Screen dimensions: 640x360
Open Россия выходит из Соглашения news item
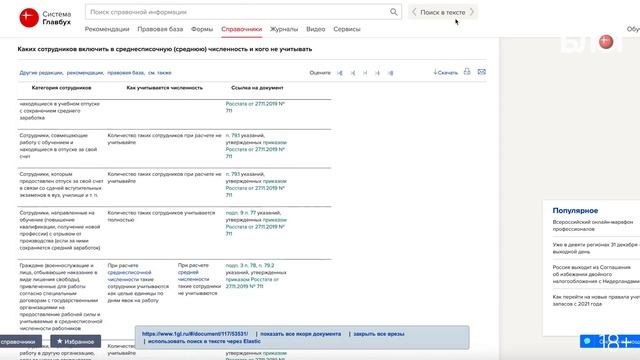[596, 274]
